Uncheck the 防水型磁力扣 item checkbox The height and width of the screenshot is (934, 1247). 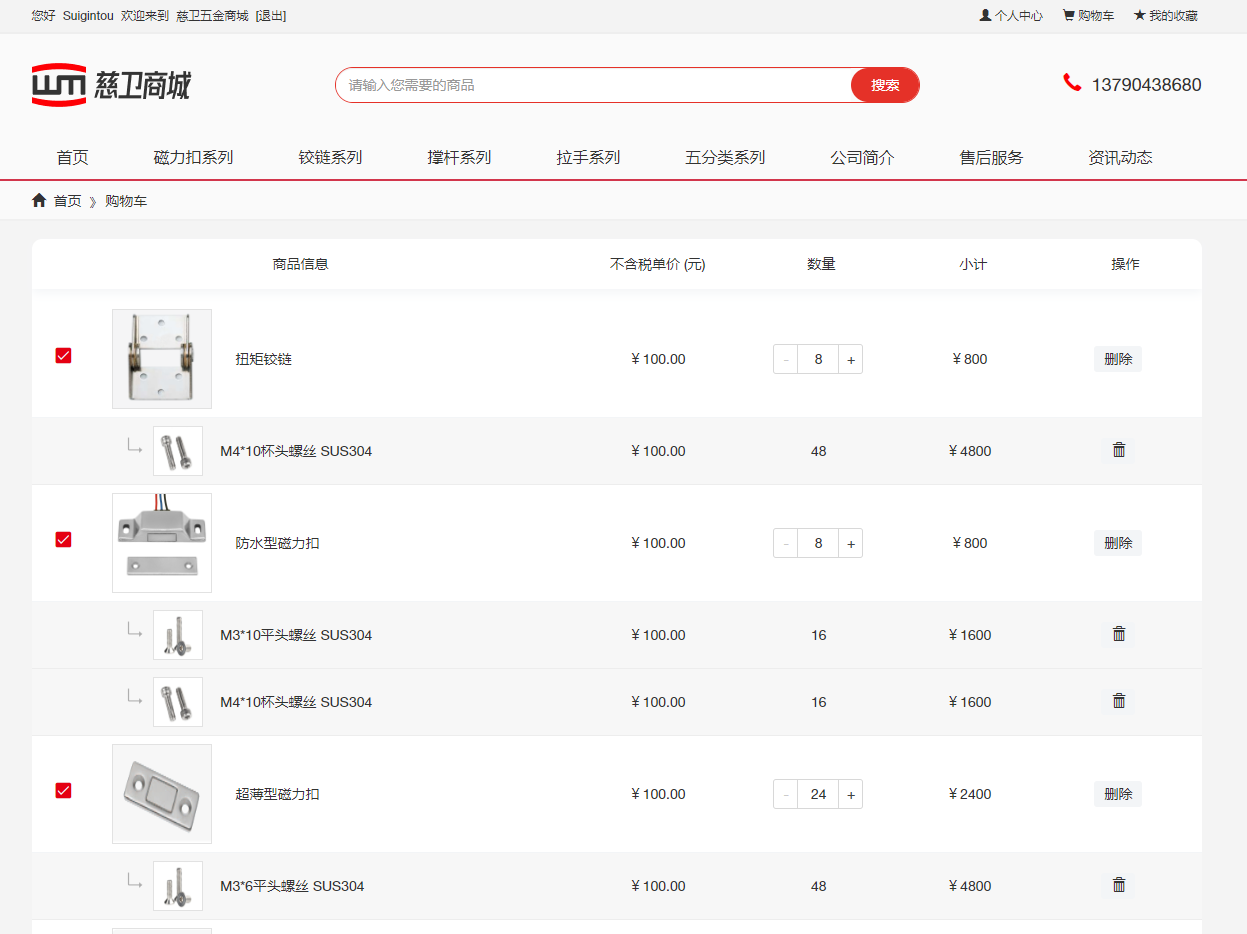[x=64, y=540]
